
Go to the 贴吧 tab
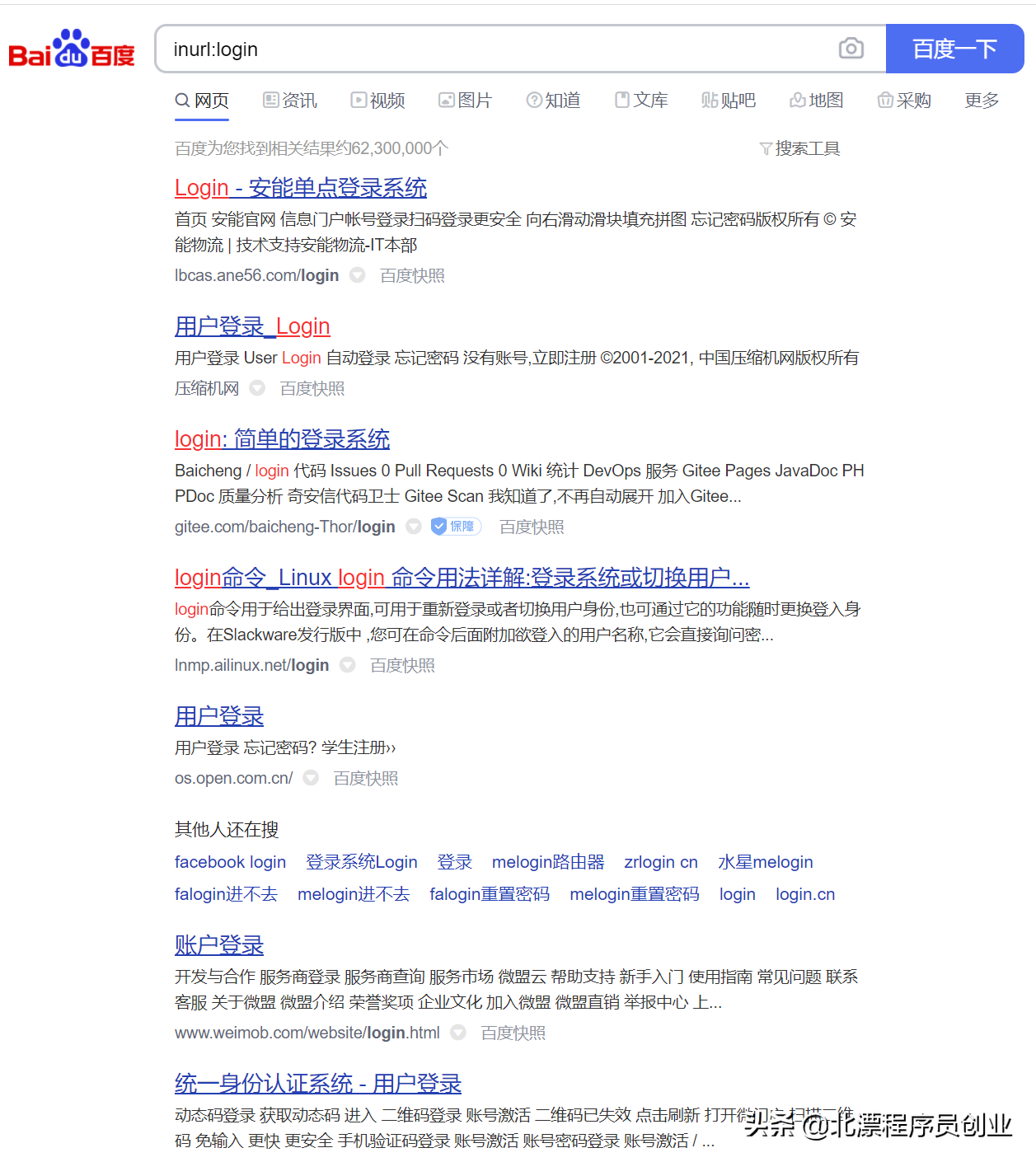point(729,101)
